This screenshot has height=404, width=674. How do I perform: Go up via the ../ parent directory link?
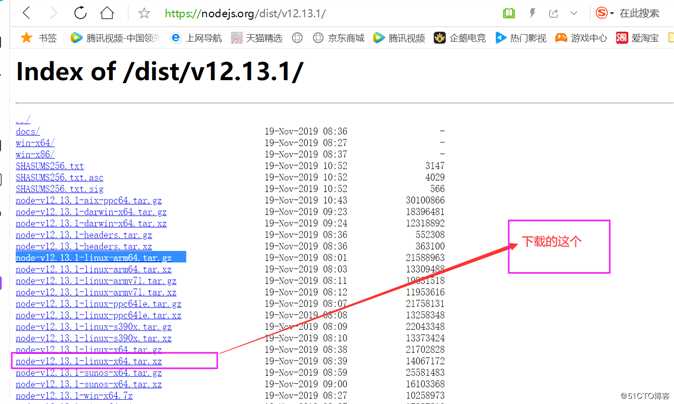point(23,120)
